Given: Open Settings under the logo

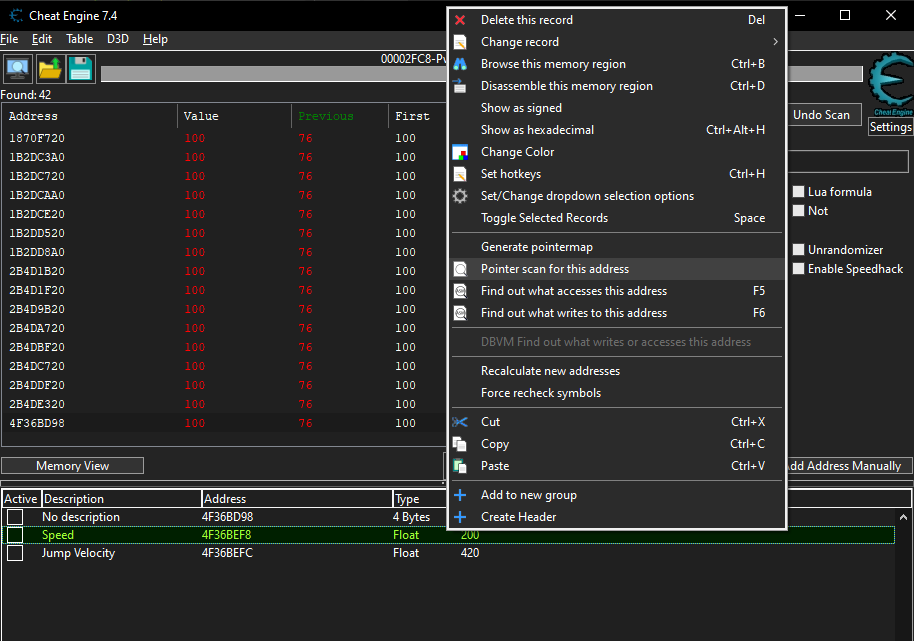Looking at the screenshot, I should [890, 127].
